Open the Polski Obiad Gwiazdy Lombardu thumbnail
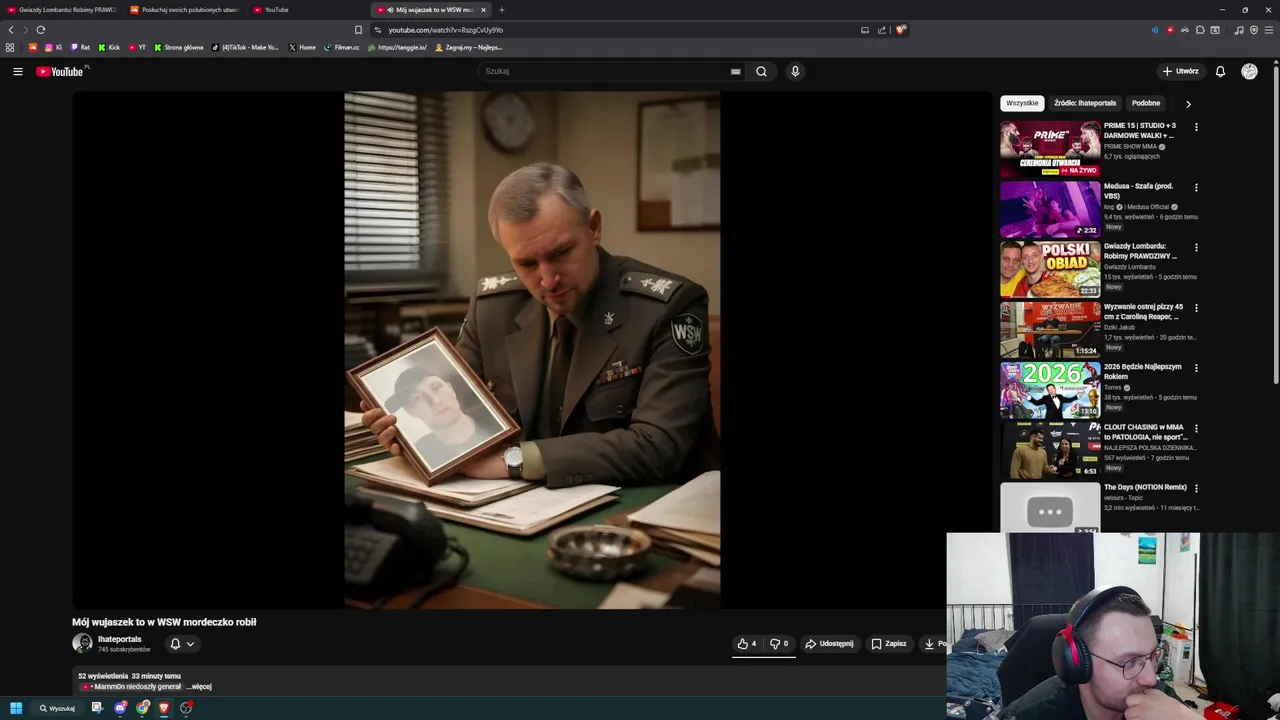Image resolution: width=1280 pixels, height=720 pixels. 1050,269
